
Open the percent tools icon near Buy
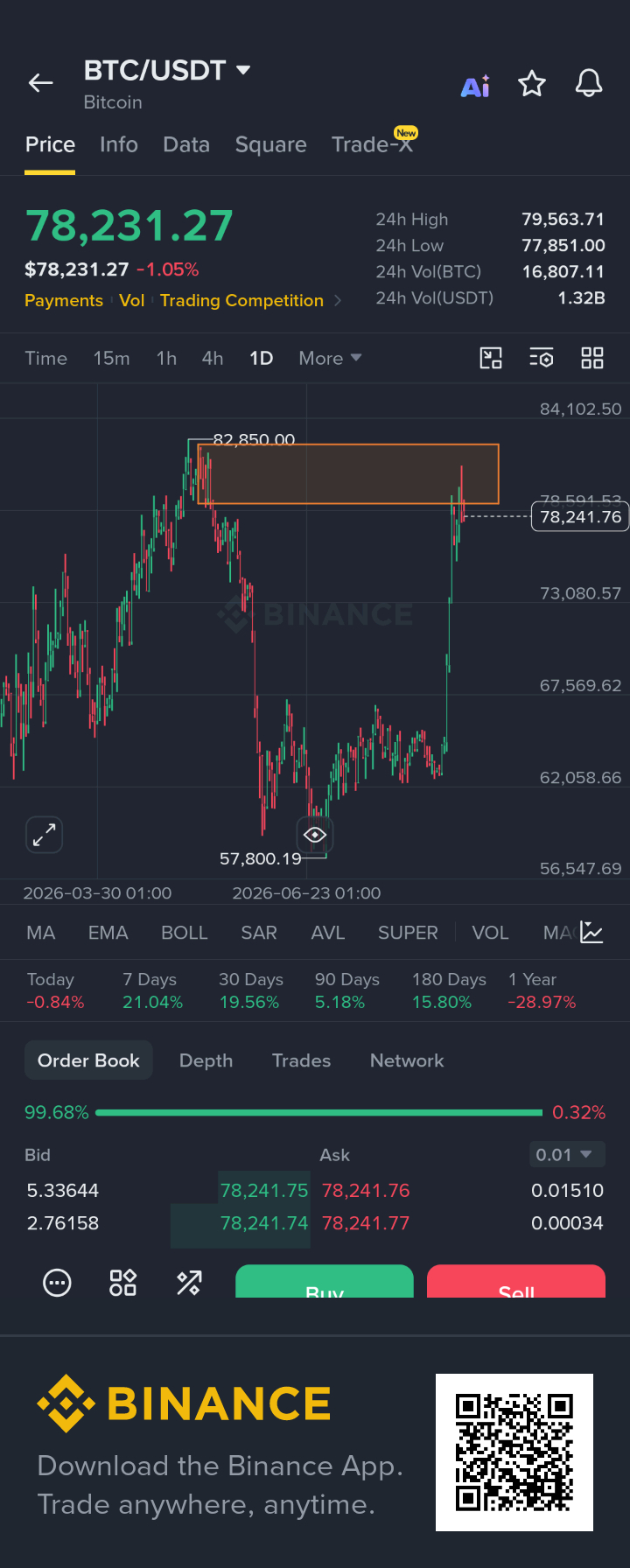tap(189, 1283)
